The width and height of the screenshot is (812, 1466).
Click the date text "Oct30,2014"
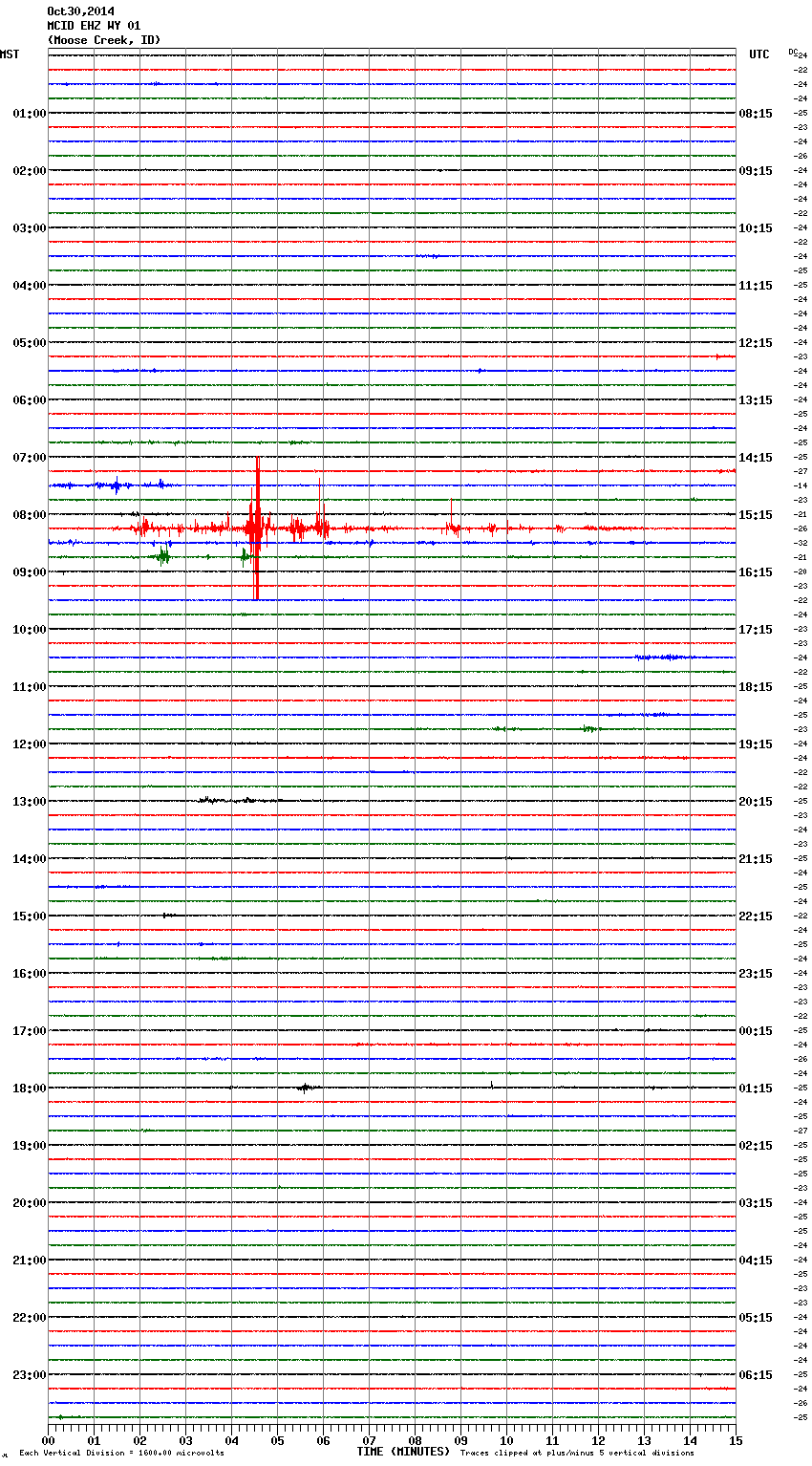[x=80, y=11]
